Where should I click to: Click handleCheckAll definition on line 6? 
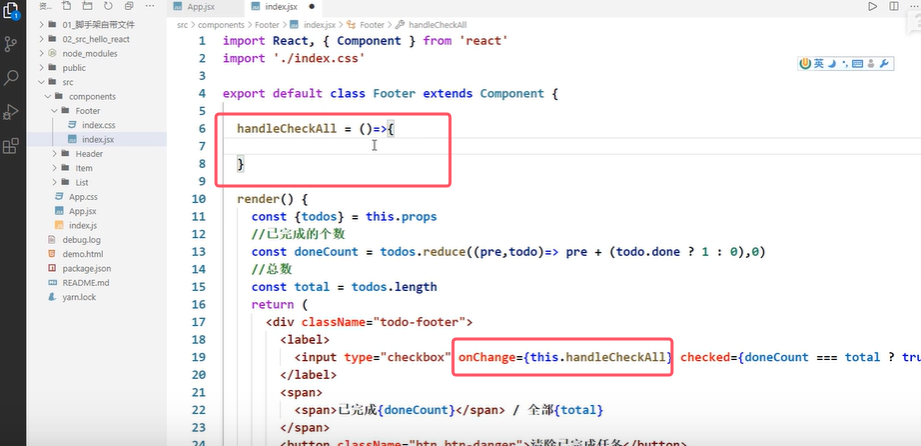click(287, 128)
